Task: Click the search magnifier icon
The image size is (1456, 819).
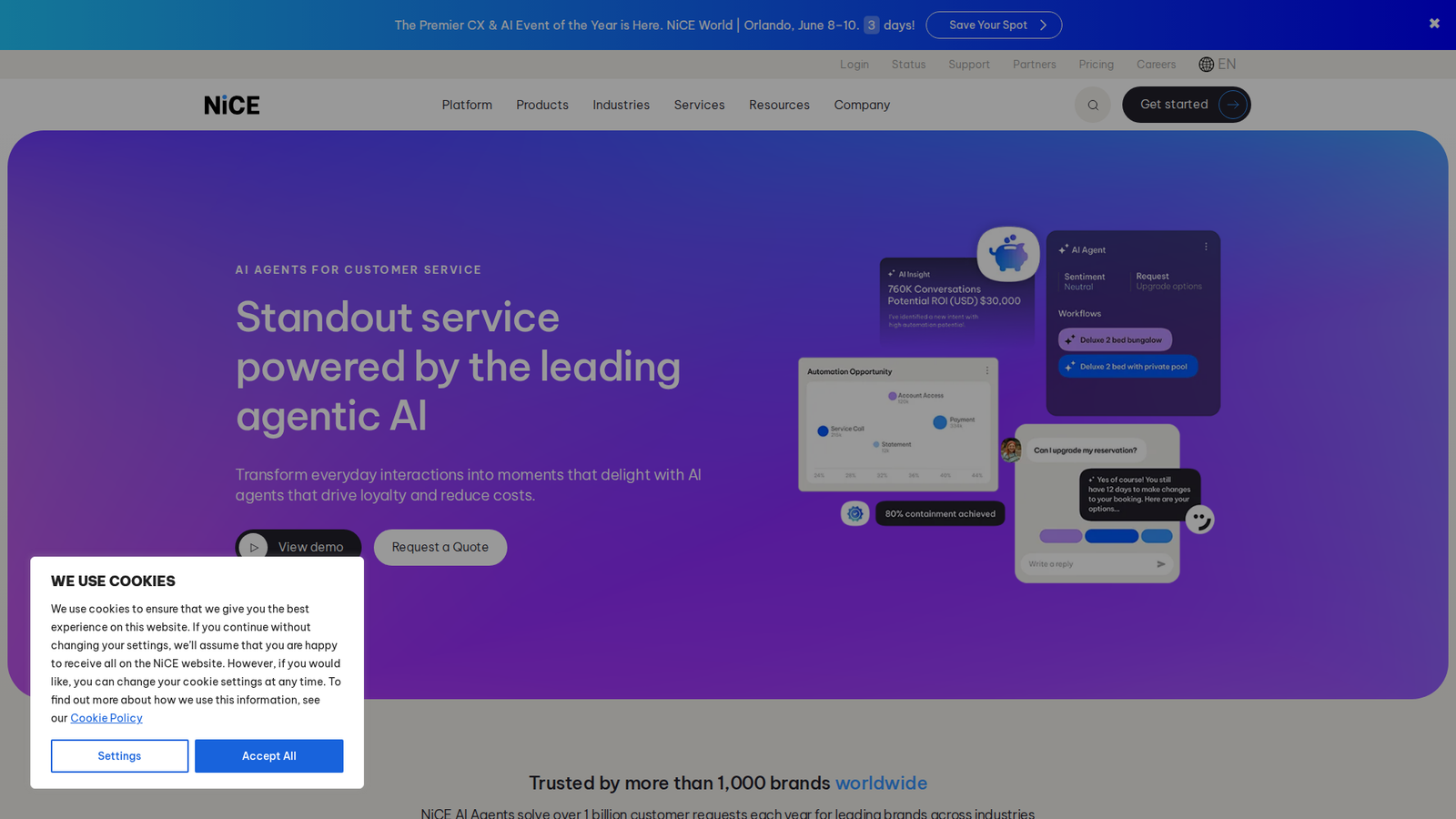Action: (x=1093, y=105)
